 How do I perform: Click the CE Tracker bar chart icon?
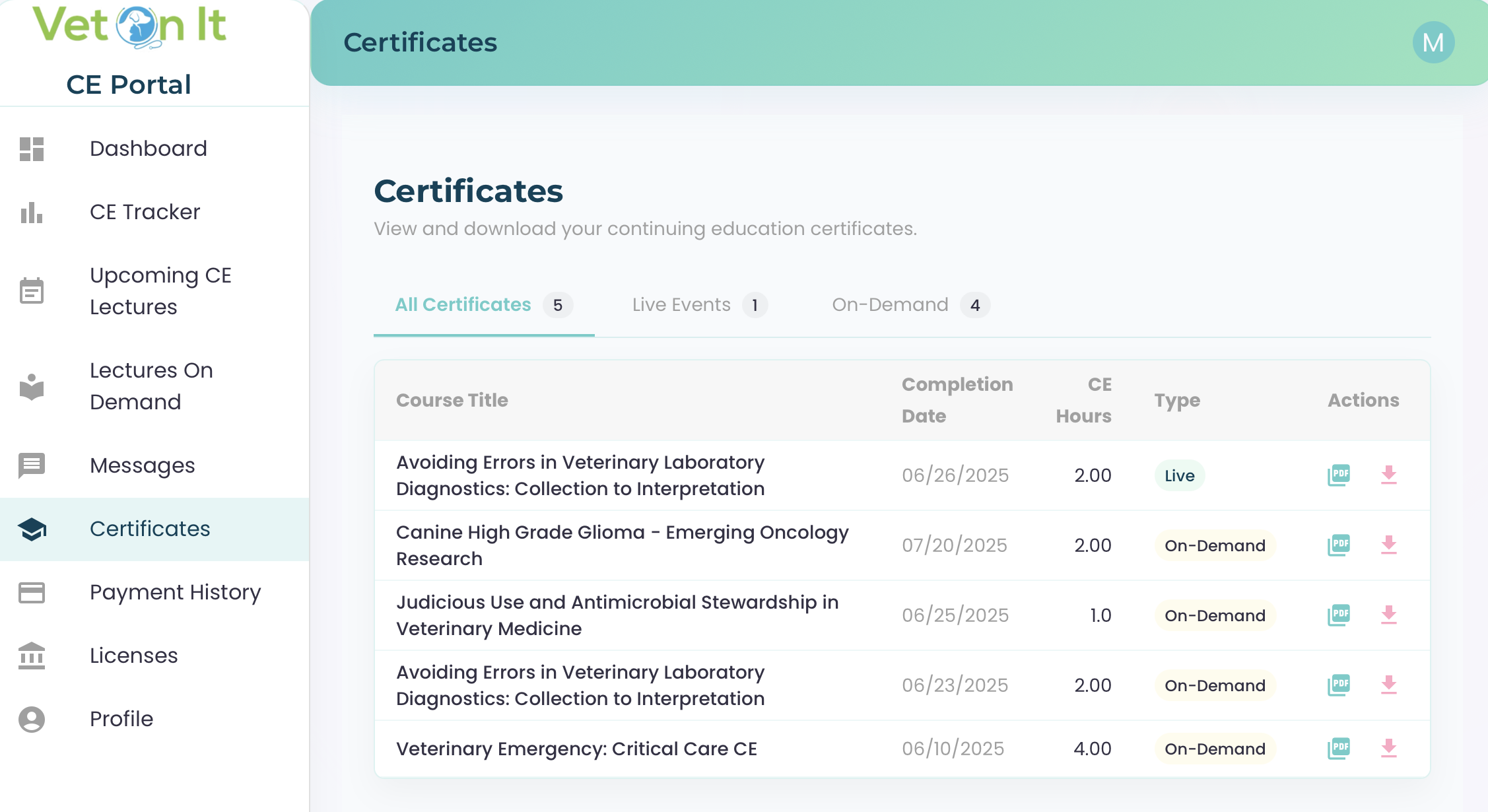32,212
